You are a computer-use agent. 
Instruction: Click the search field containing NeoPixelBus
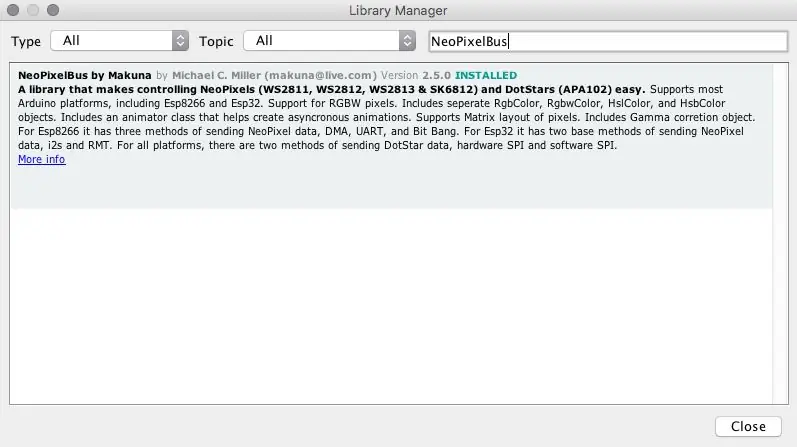click(608, 41)
